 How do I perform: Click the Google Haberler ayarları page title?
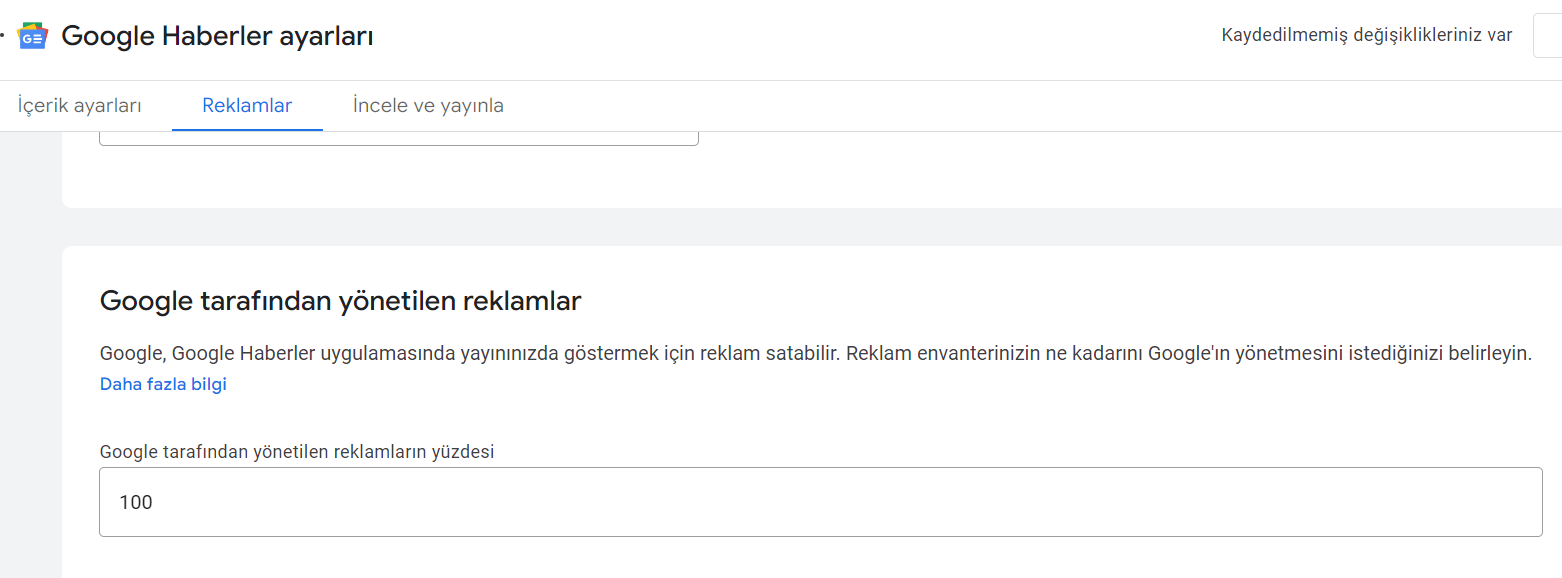[217, 36]
